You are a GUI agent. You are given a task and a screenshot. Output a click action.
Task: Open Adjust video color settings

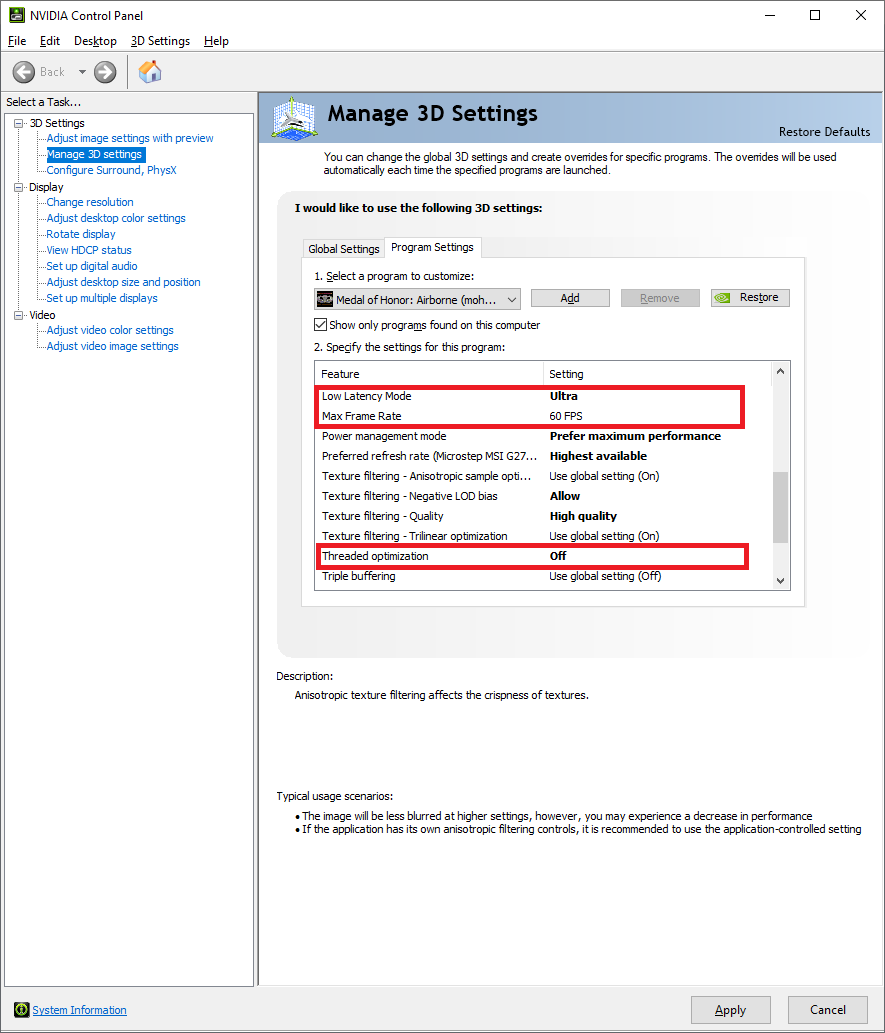coord(110,330)
